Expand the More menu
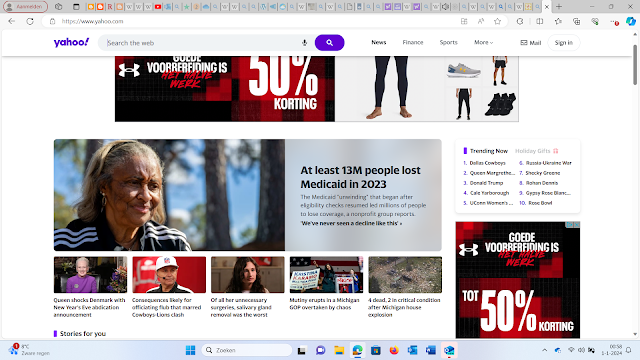The width and height of the screenshot is (640, 360). 483,42
